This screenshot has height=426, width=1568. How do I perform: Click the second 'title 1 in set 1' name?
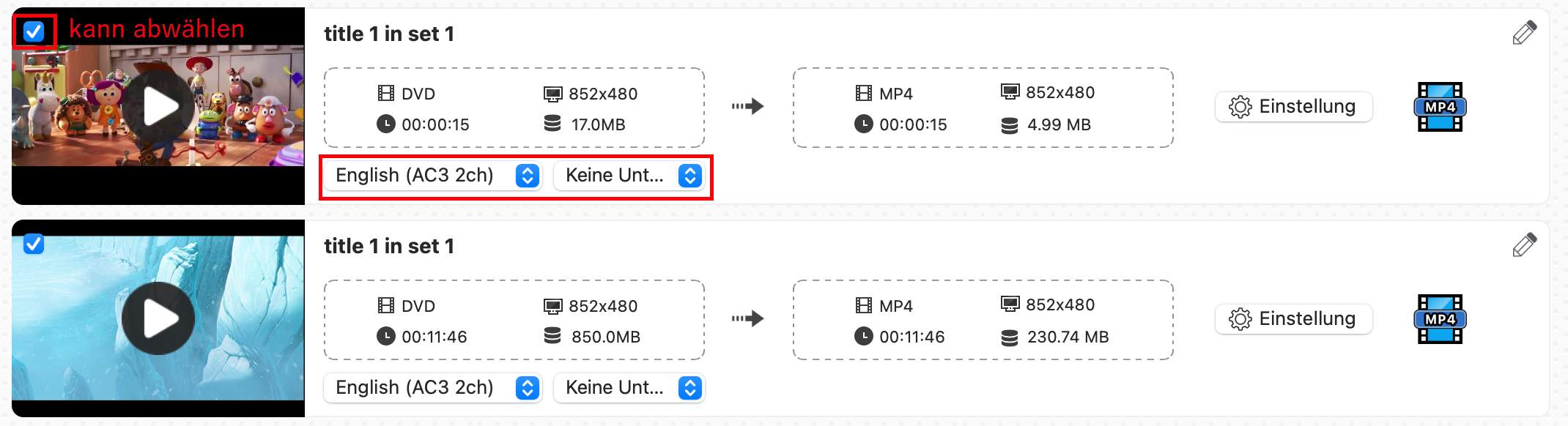point(389,246)
